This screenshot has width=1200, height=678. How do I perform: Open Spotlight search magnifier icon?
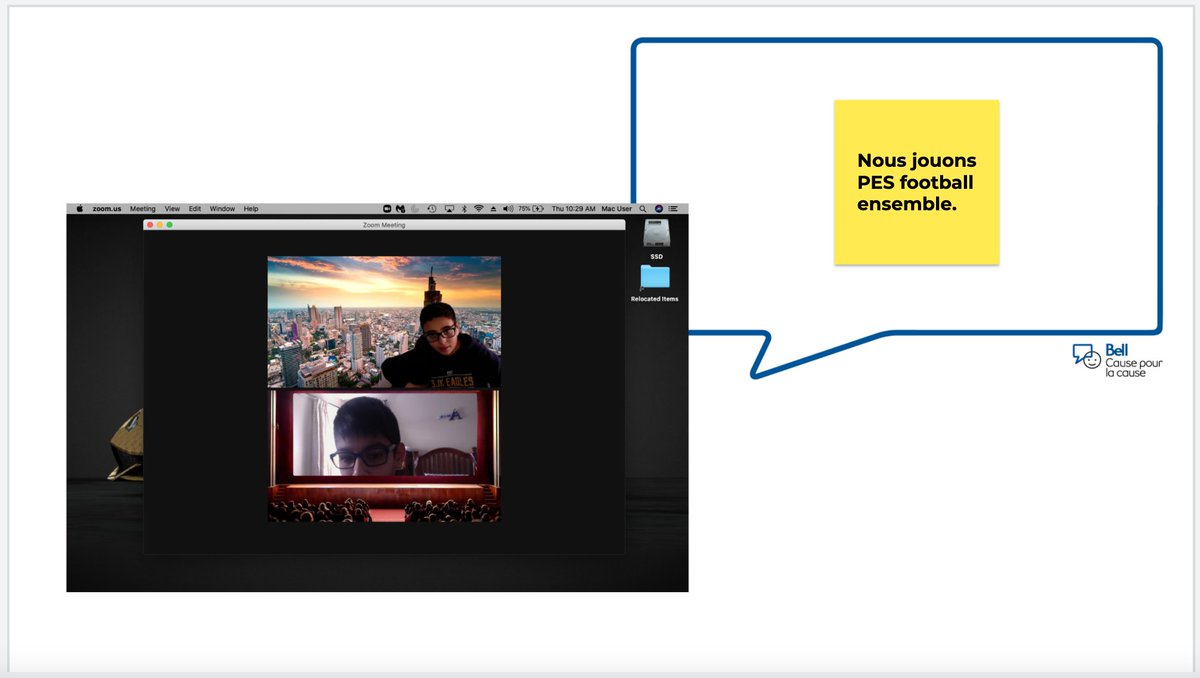(642, 209)
